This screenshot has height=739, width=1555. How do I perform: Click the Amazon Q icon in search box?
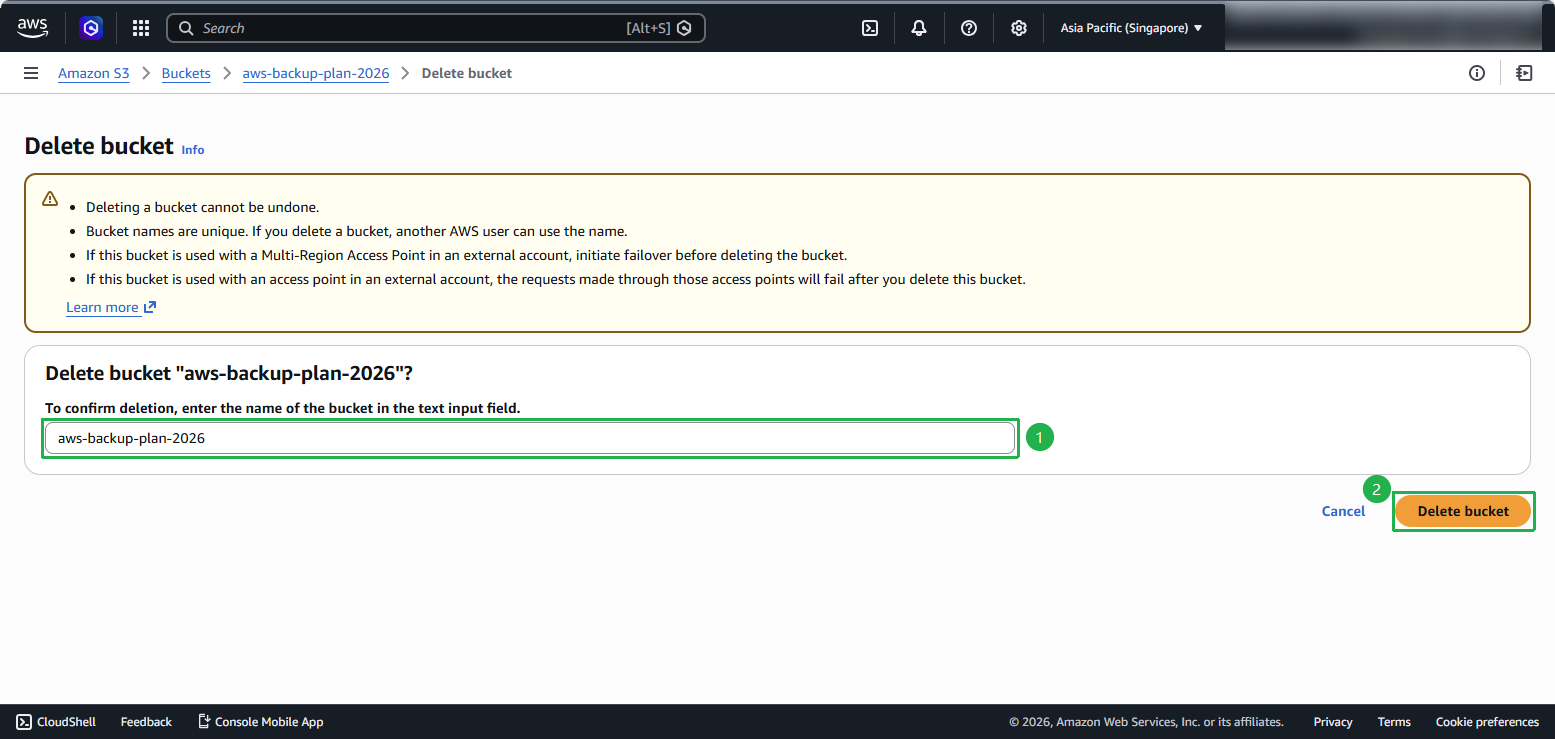point(685,28)
